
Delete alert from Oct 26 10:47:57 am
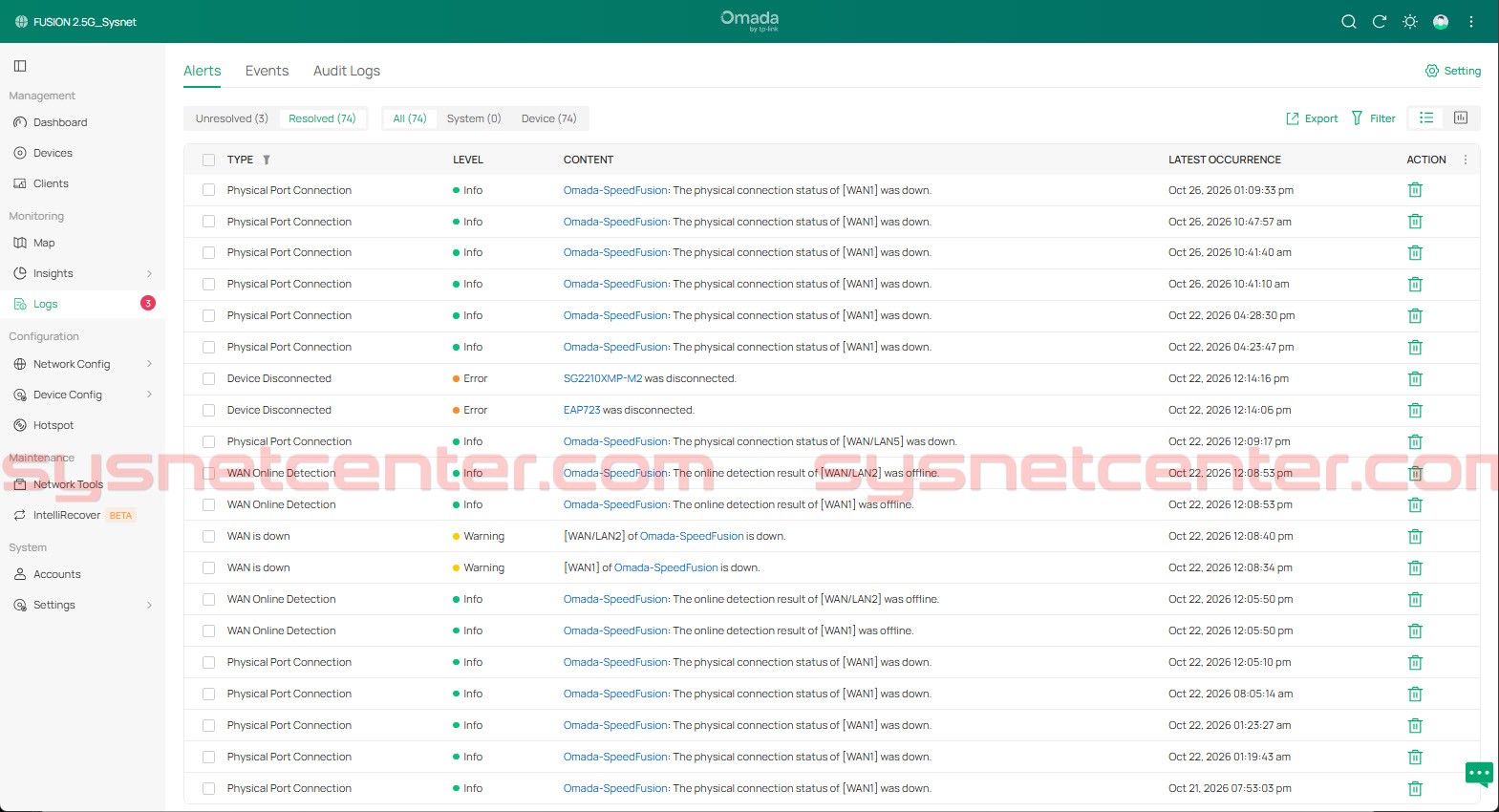pyautogui.click(x=1415, y=222)
